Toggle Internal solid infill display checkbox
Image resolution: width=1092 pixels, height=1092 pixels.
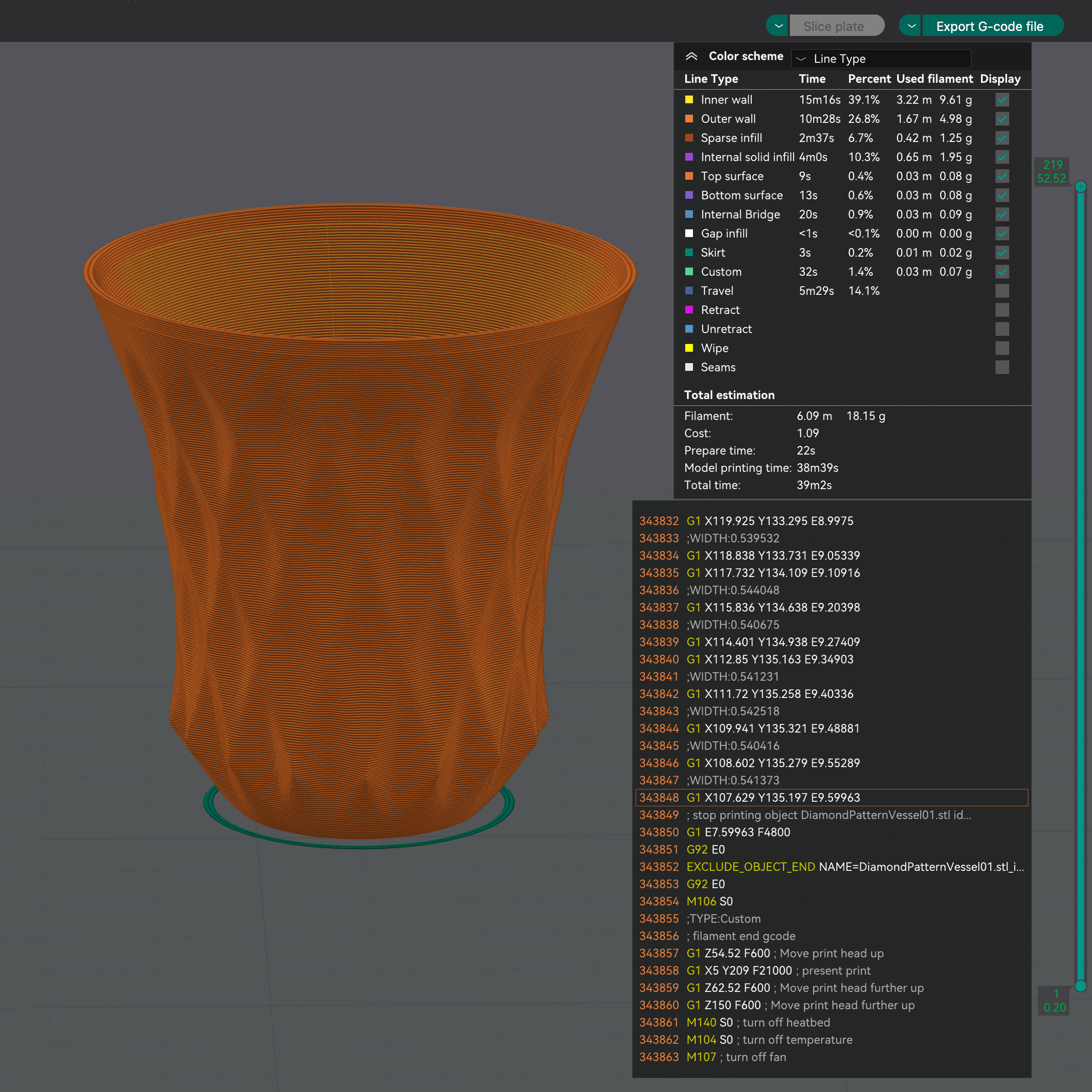coord(1001,157)
